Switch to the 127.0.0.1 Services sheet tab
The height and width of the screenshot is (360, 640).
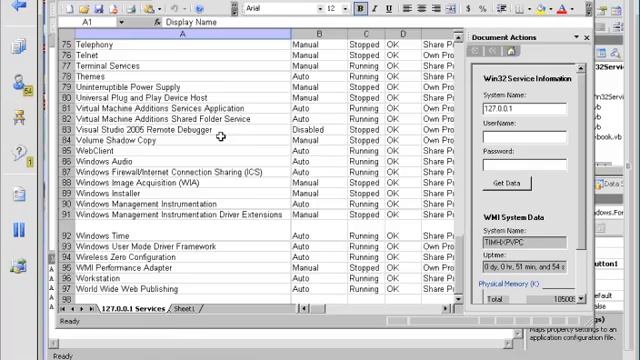133,309
